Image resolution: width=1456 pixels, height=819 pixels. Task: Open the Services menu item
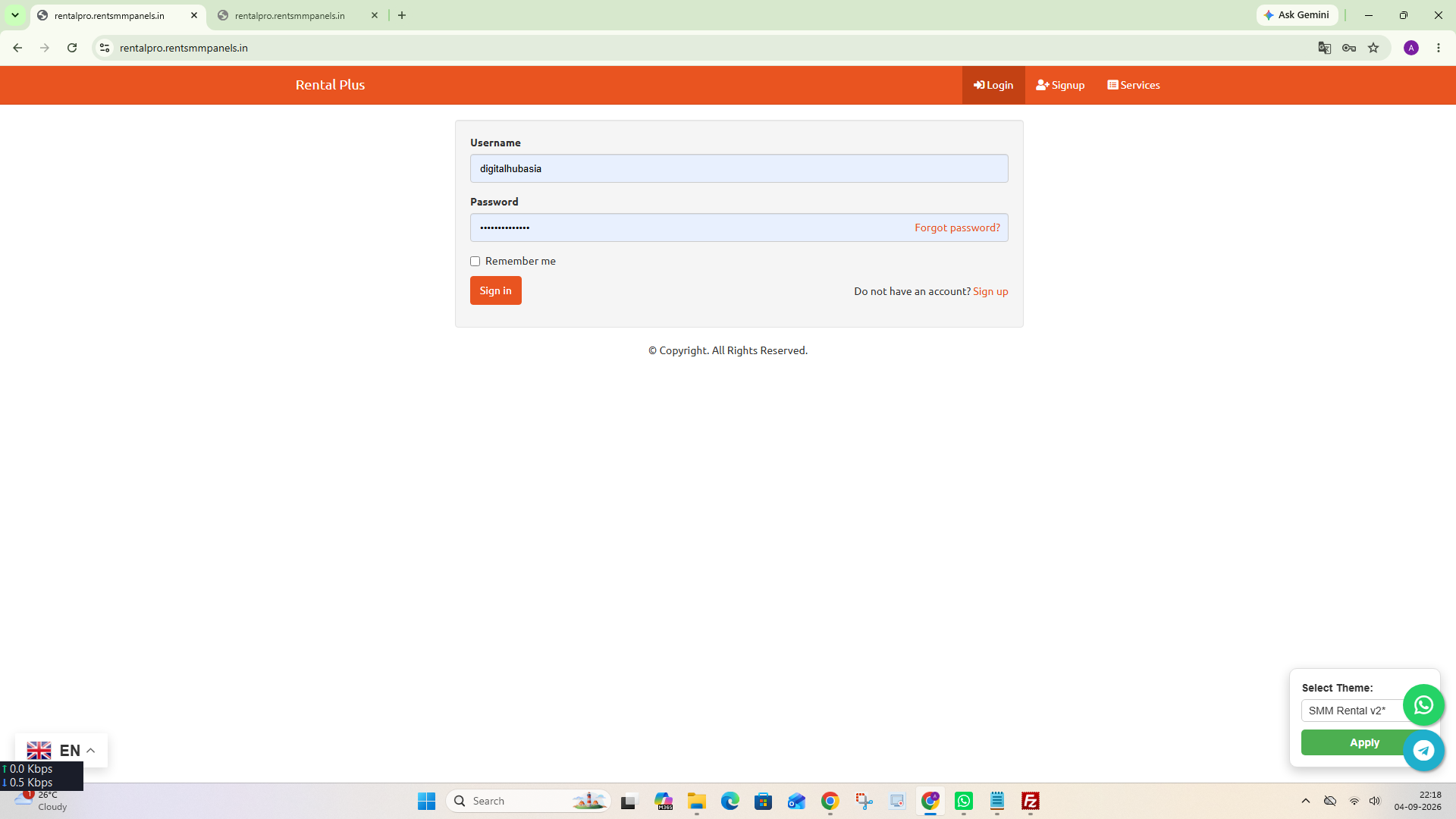click(1134, 85)
